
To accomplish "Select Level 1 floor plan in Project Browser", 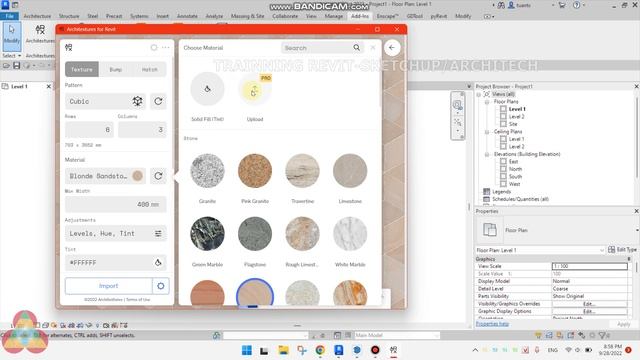I will (517, 109).
